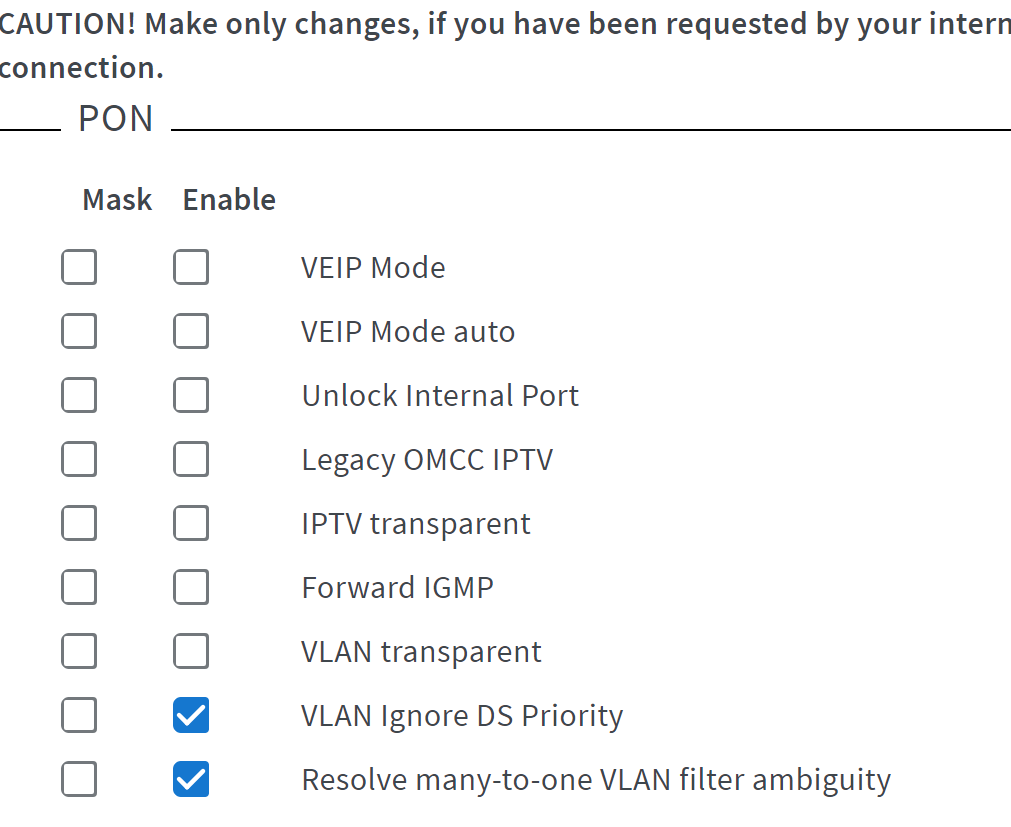Enable Legacy OMCC IPTV option

tap(191, 459)
